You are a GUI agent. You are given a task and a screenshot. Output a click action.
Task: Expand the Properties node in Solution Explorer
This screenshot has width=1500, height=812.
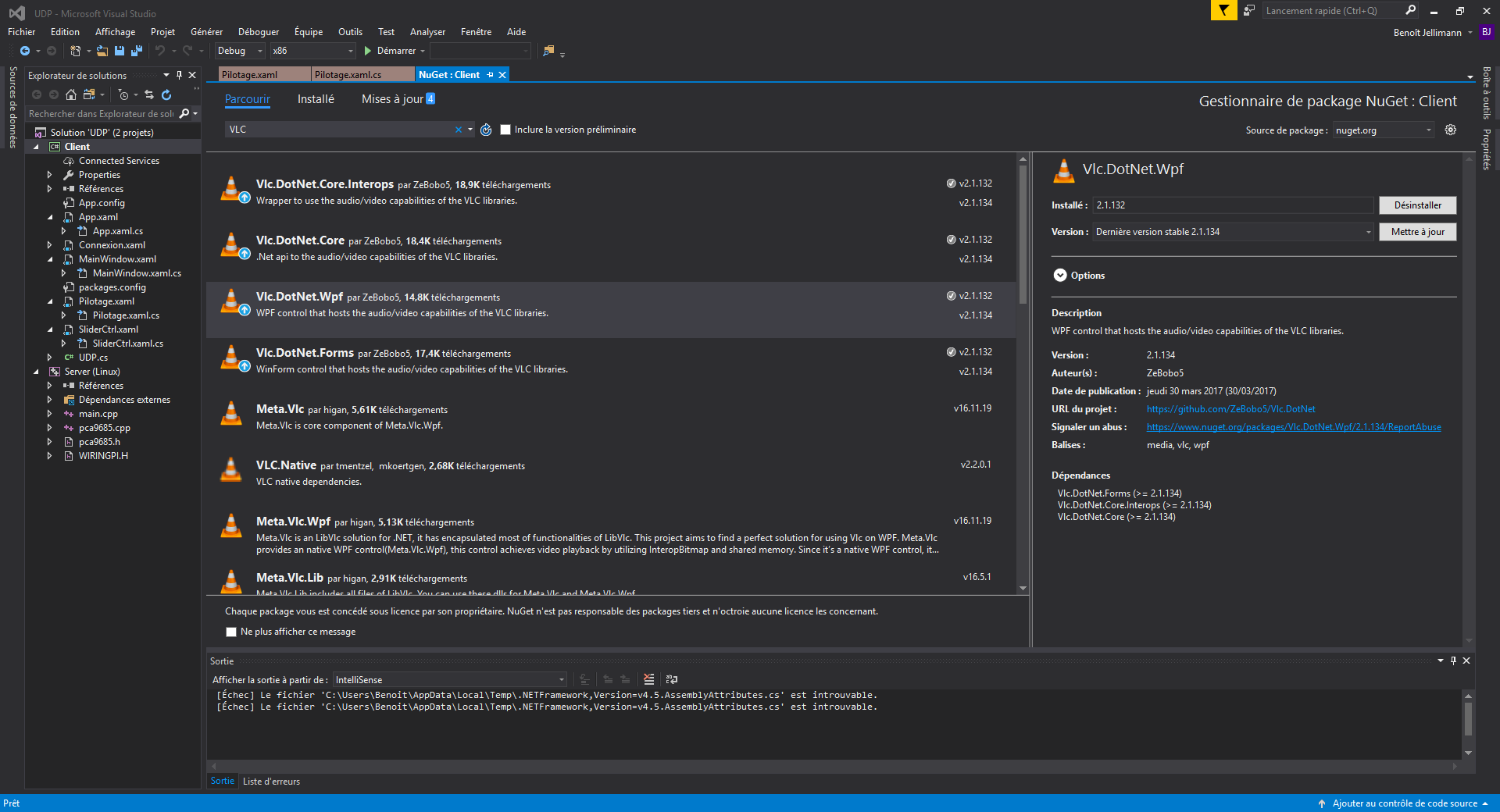(50, 175)
